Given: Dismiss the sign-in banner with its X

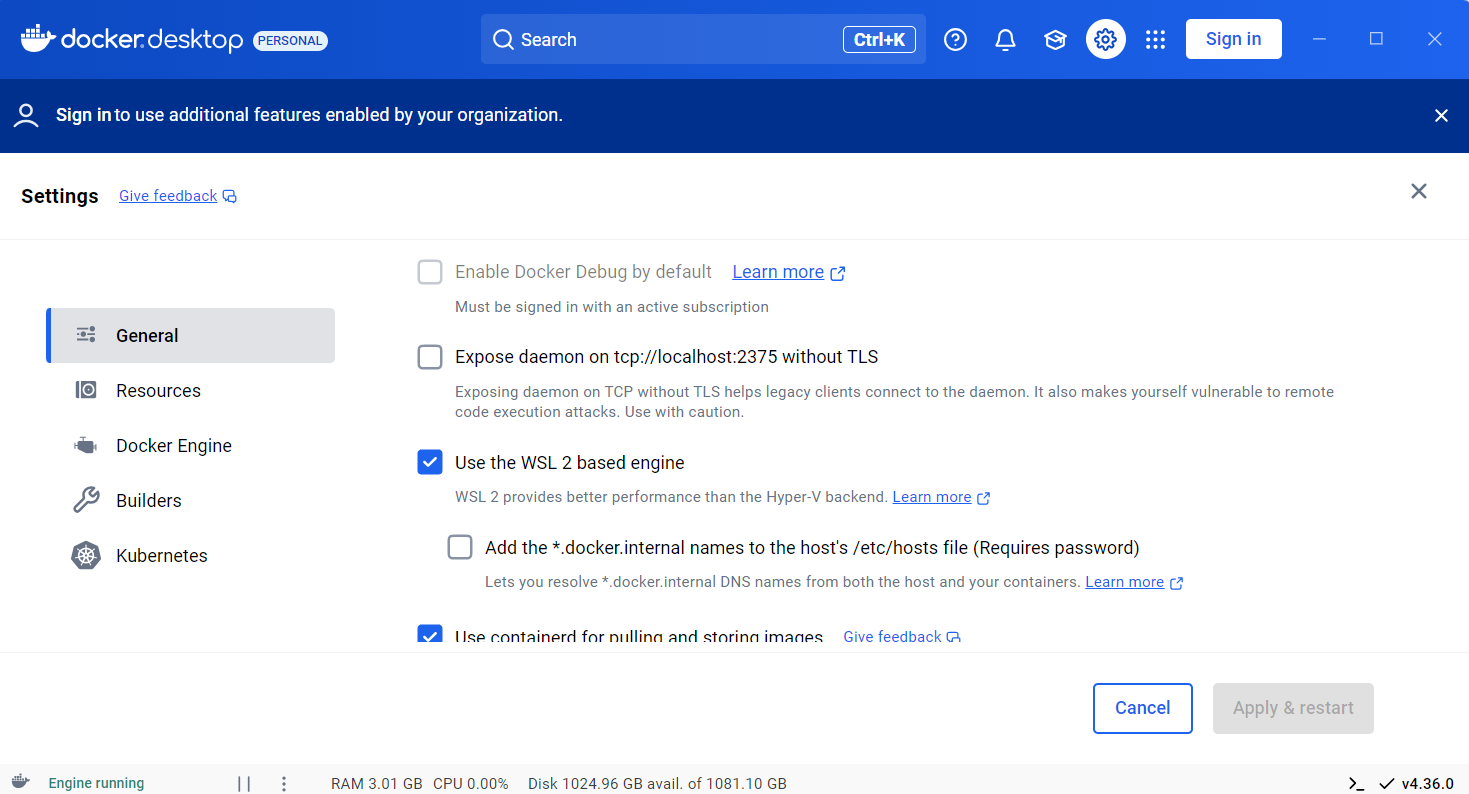Looking at the screenshot, I should point(1441,116).
